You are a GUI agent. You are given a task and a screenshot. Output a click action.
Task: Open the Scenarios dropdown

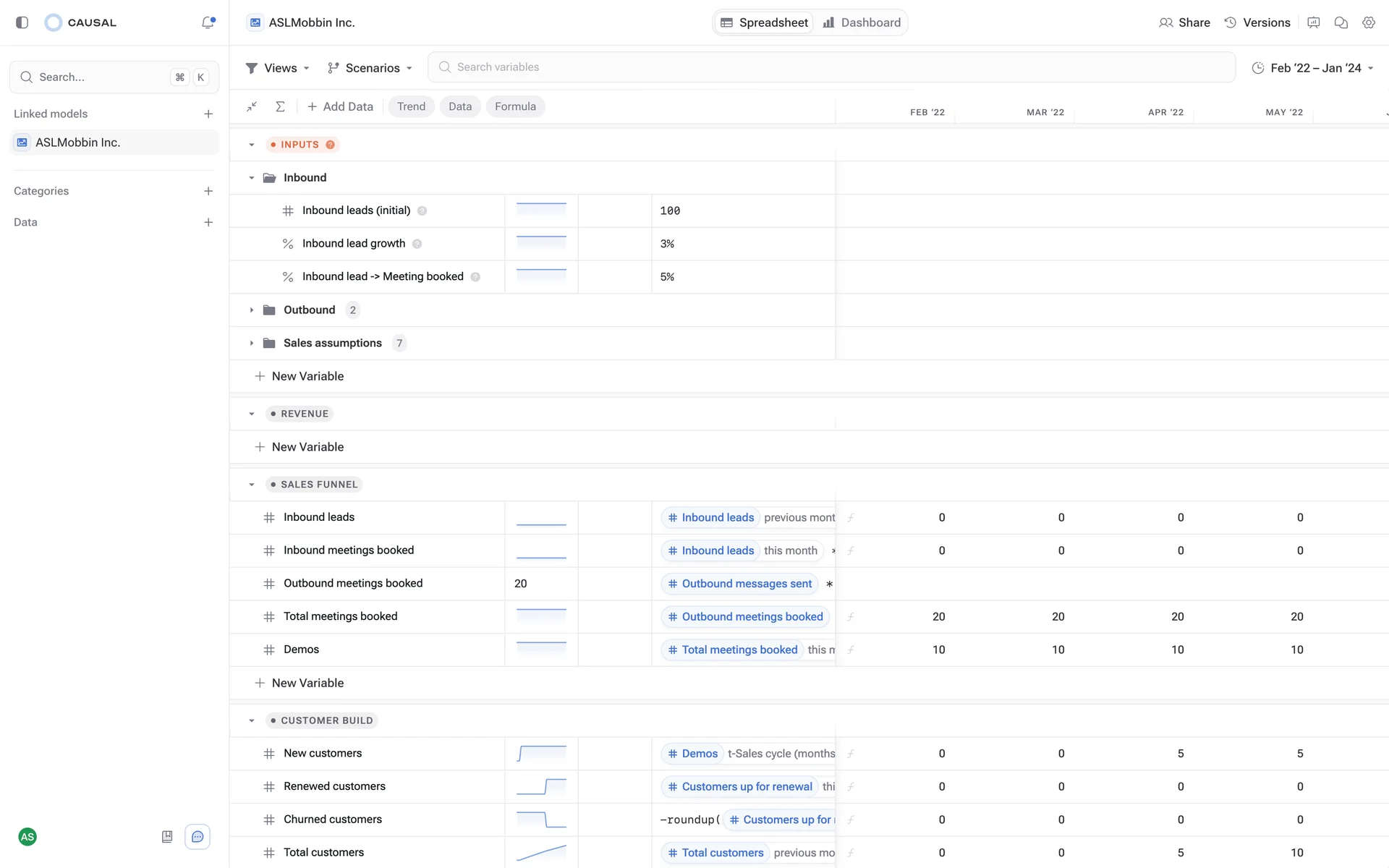click(370, 68)
